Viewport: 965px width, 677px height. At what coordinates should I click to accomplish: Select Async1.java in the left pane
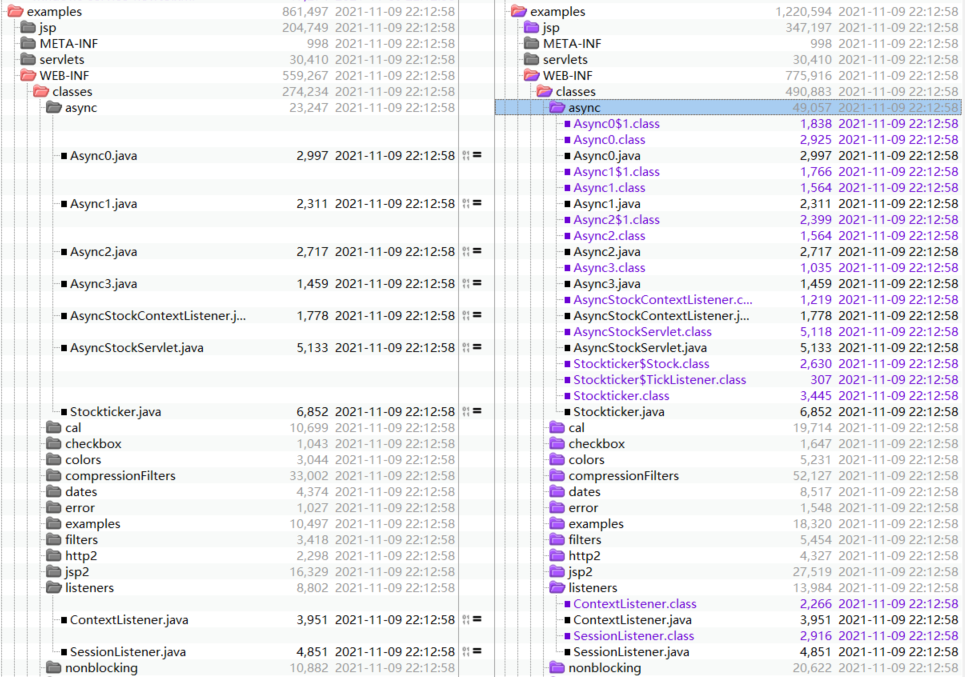[x=103, y=204]
